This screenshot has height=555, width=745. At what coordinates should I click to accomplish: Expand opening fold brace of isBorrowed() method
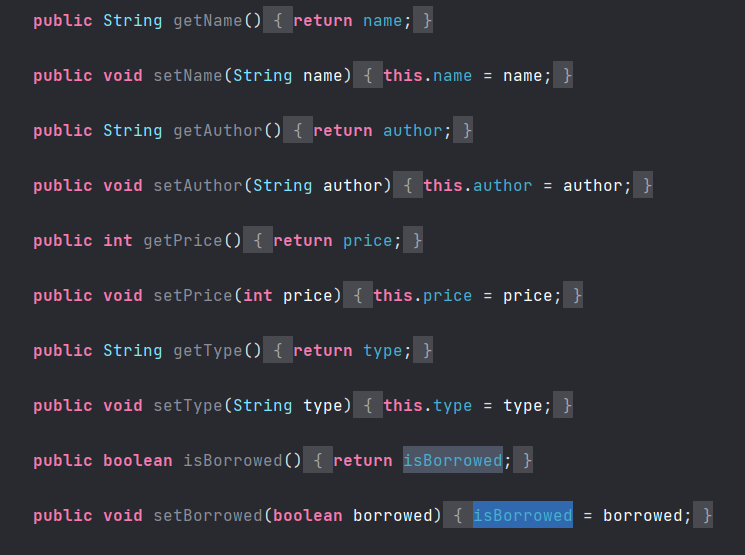click(x=318, y=460)
